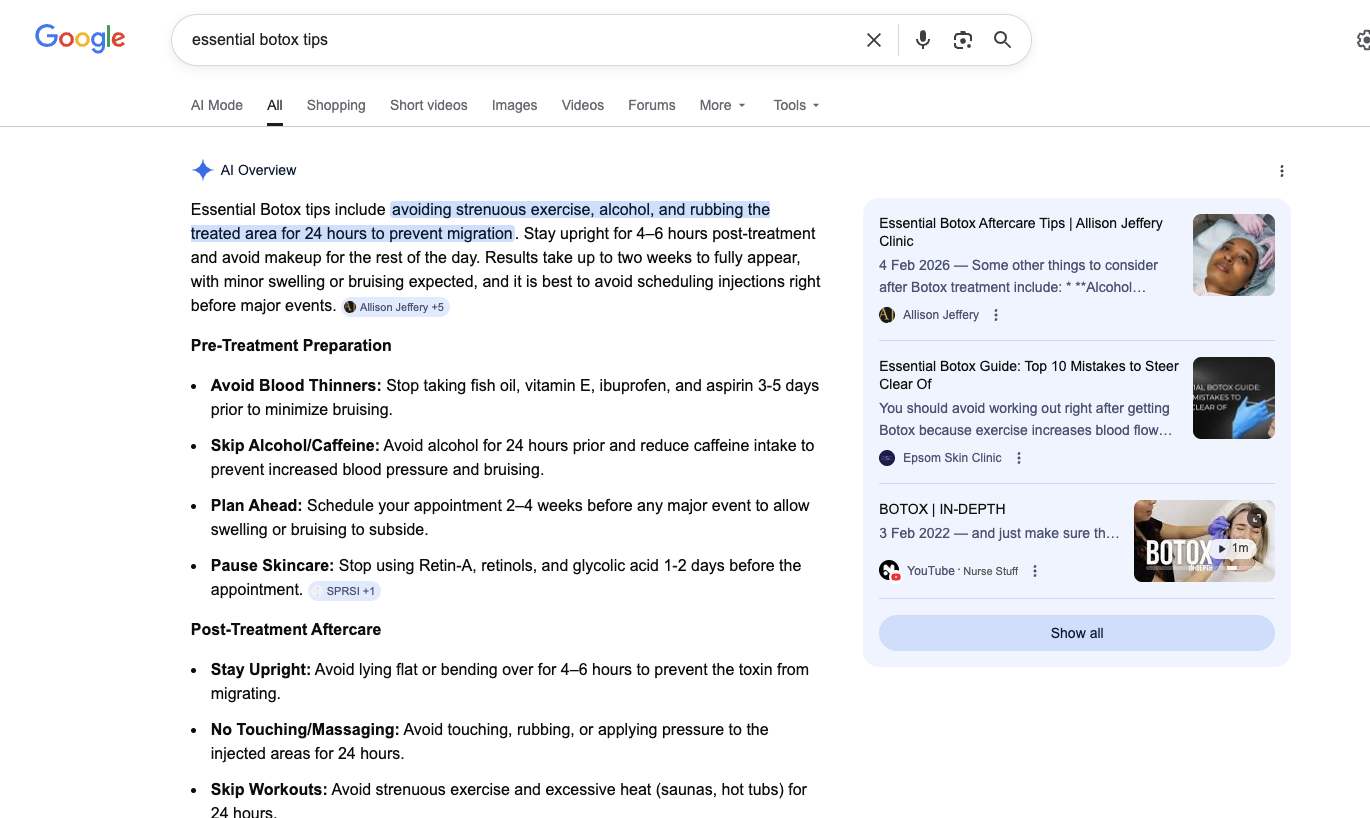Switch to Images tab
The height and width of the screenshot is (818, 1370).
click(x=514, y=105)
